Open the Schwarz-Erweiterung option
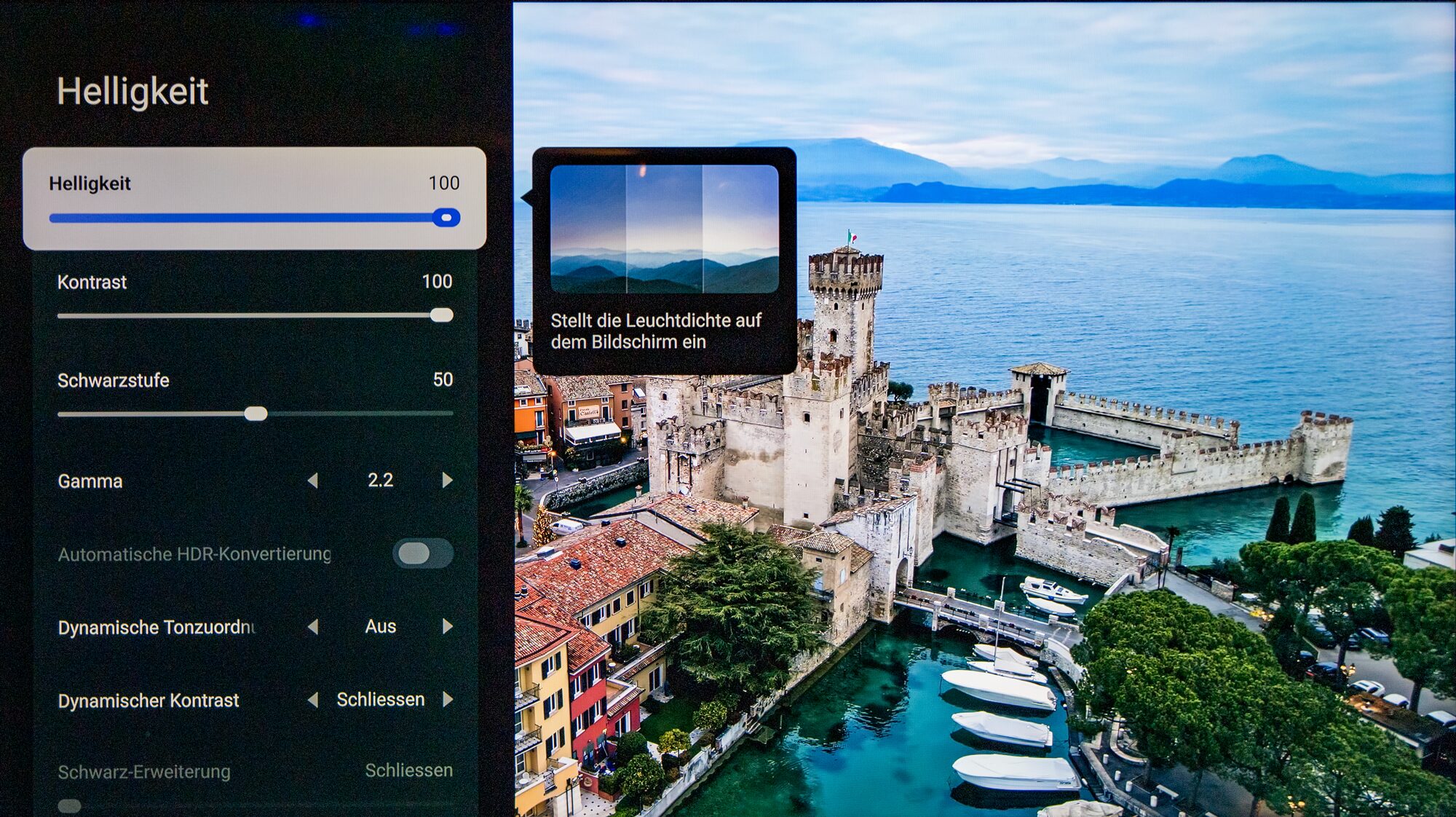This screenshot has height=817, width=1456. click(144, 772)
